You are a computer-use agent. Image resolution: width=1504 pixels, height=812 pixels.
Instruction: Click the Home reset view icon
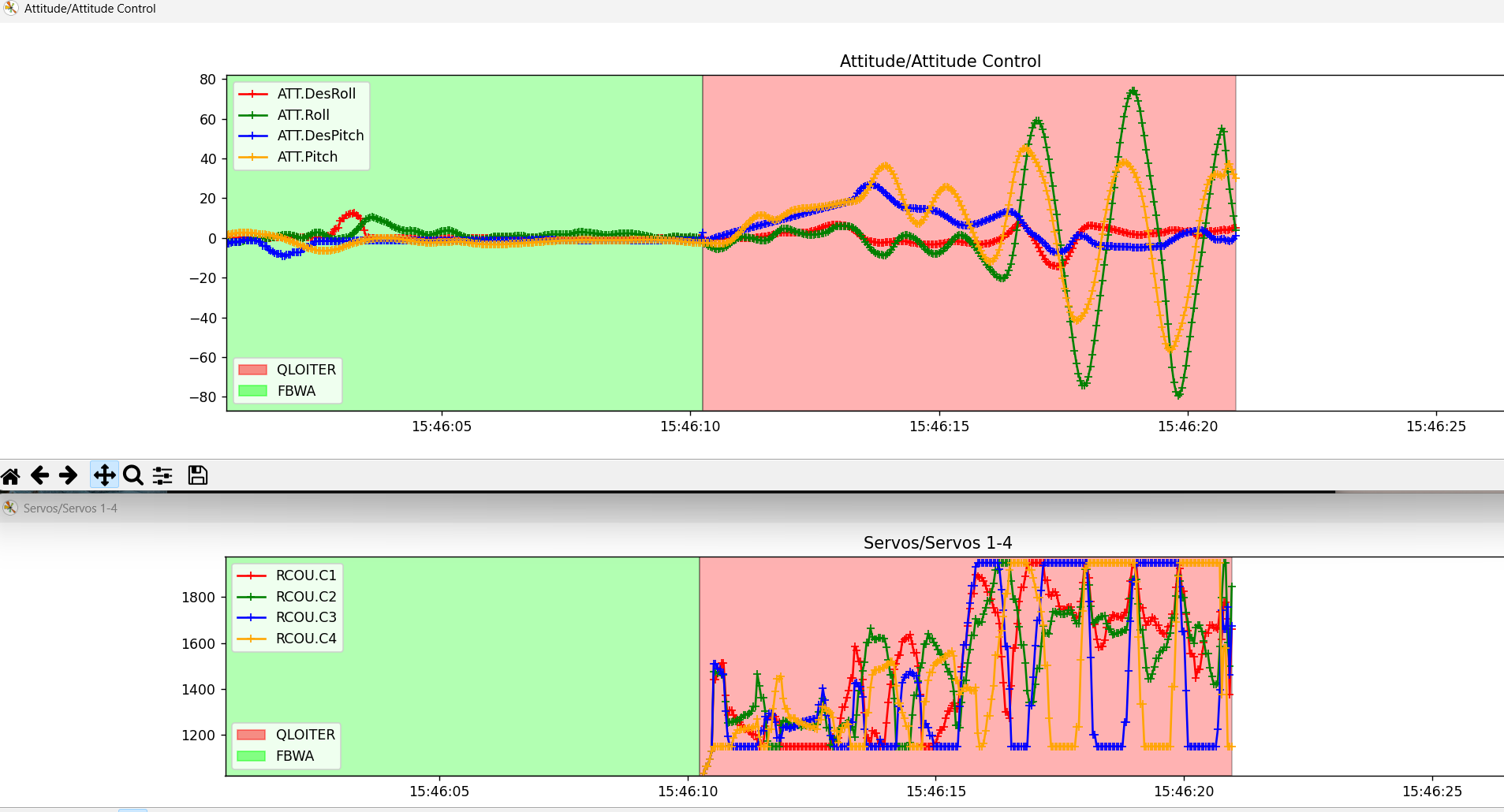point(11,475)
